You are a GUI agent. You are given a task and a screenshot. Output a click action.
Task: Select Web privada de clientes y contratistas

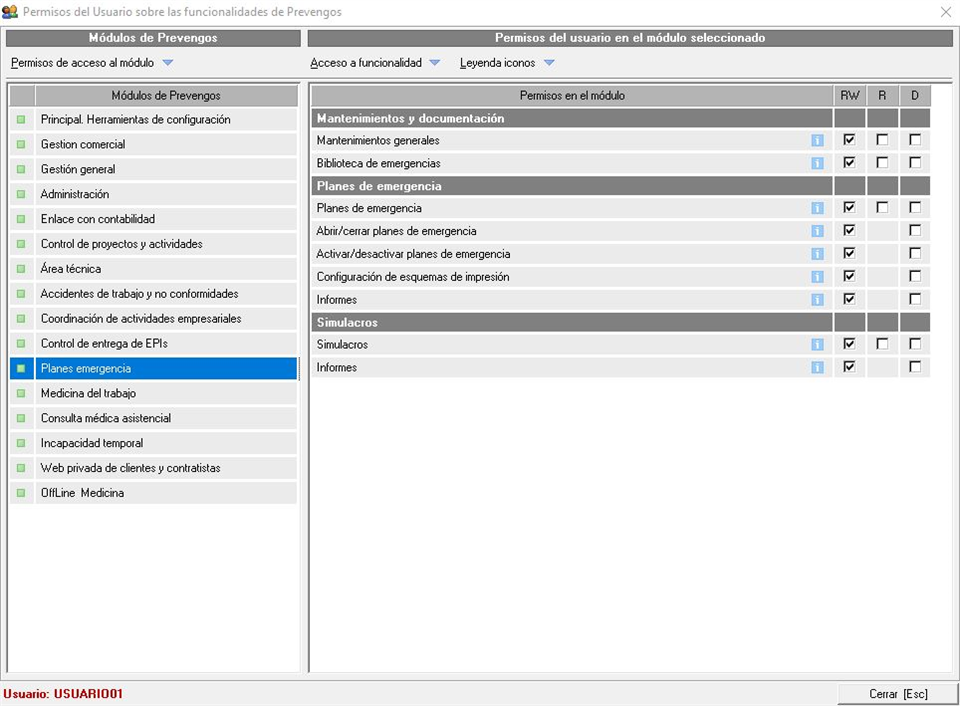(130, 468)
